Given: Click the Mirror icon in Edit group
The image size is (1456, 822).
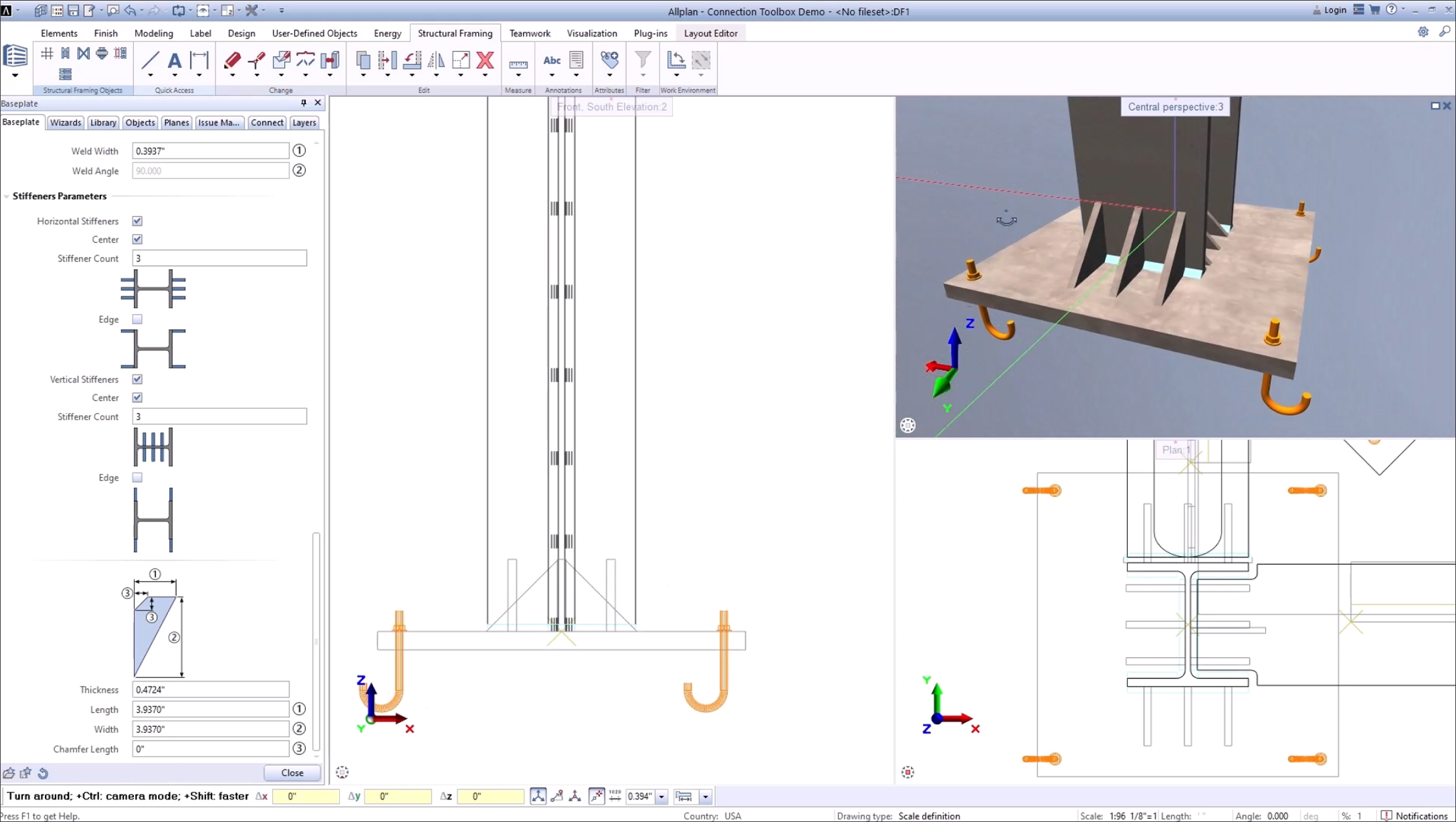Looking at the screenshot, I should pyautogui.click(x=436, y=60).
